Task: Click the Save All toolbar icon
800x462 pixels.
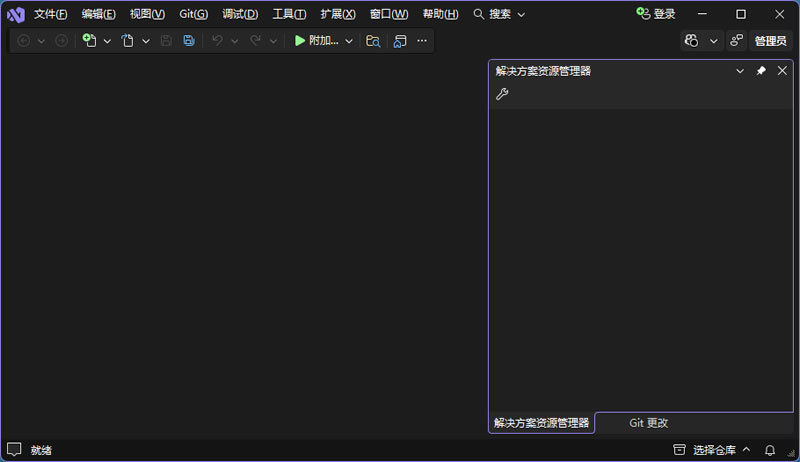Action: click(x=189, y=41)
